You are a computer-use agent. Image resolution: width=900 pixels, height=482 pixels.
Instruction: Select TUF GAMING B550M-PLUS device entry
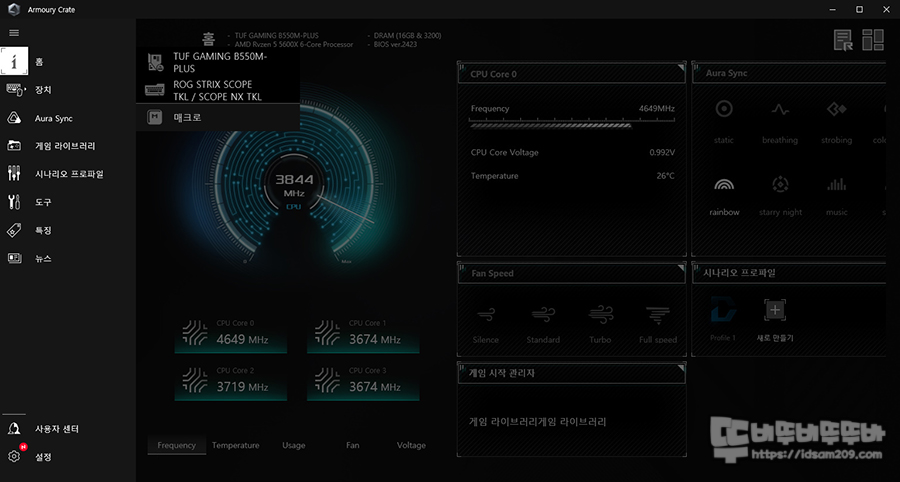point(218,62)
